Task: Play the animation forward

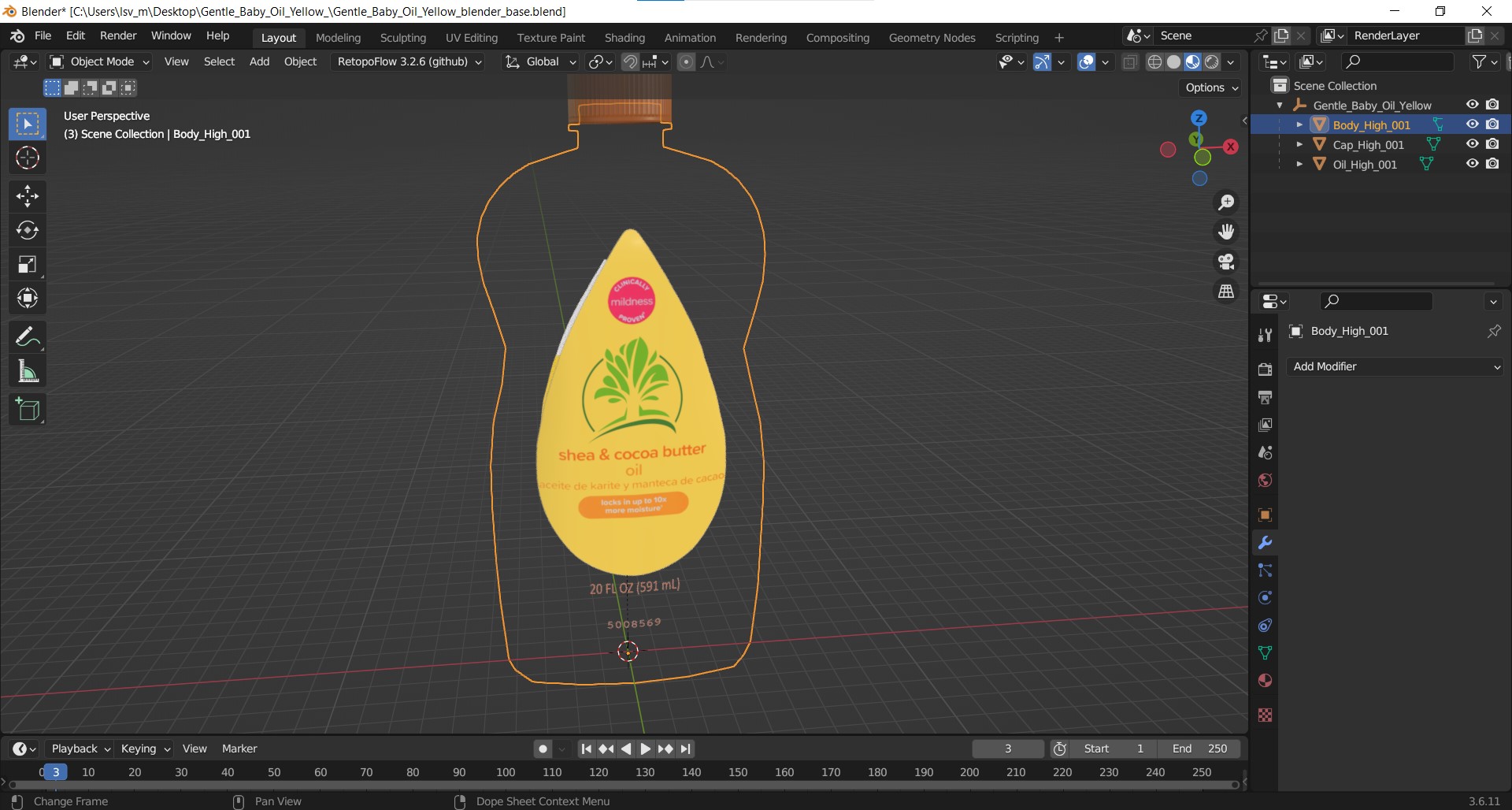Action: (645, 749)
